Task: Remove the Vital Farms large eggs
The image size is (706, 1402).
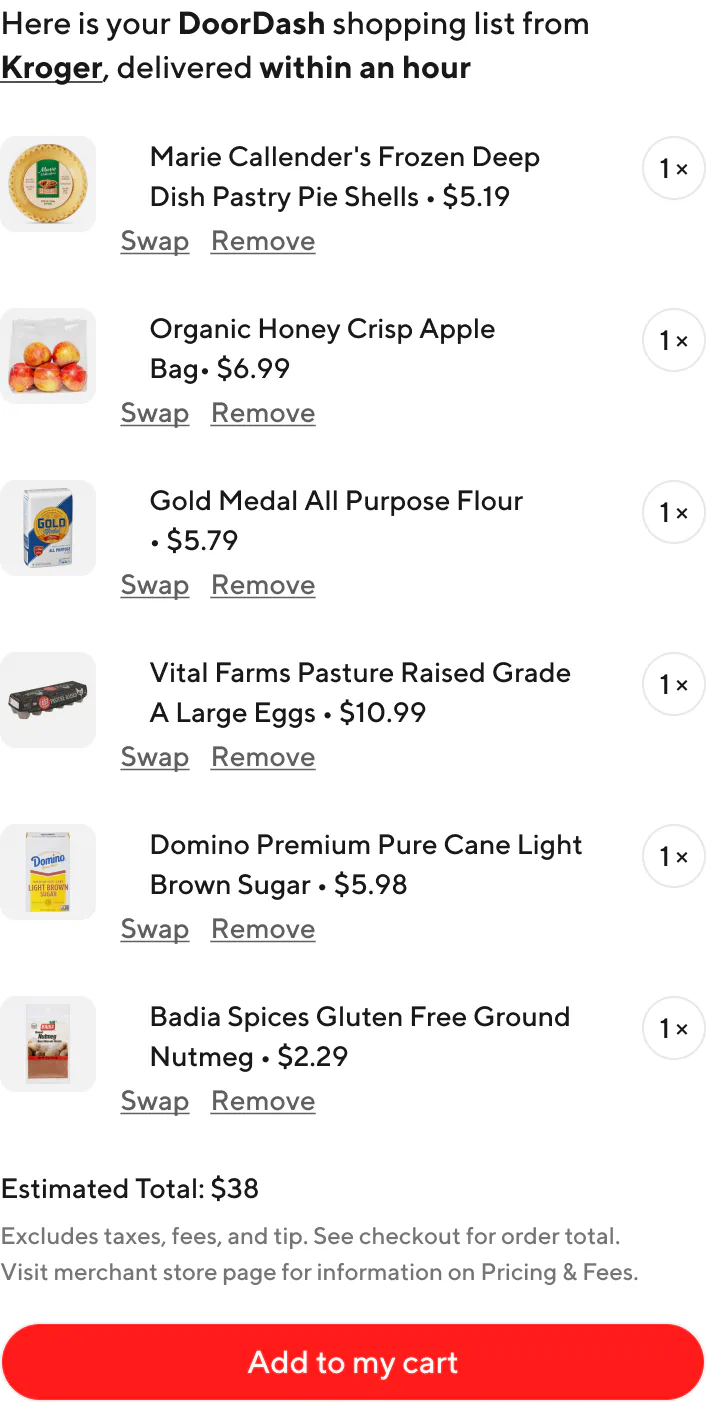Action: pos(262,757)
